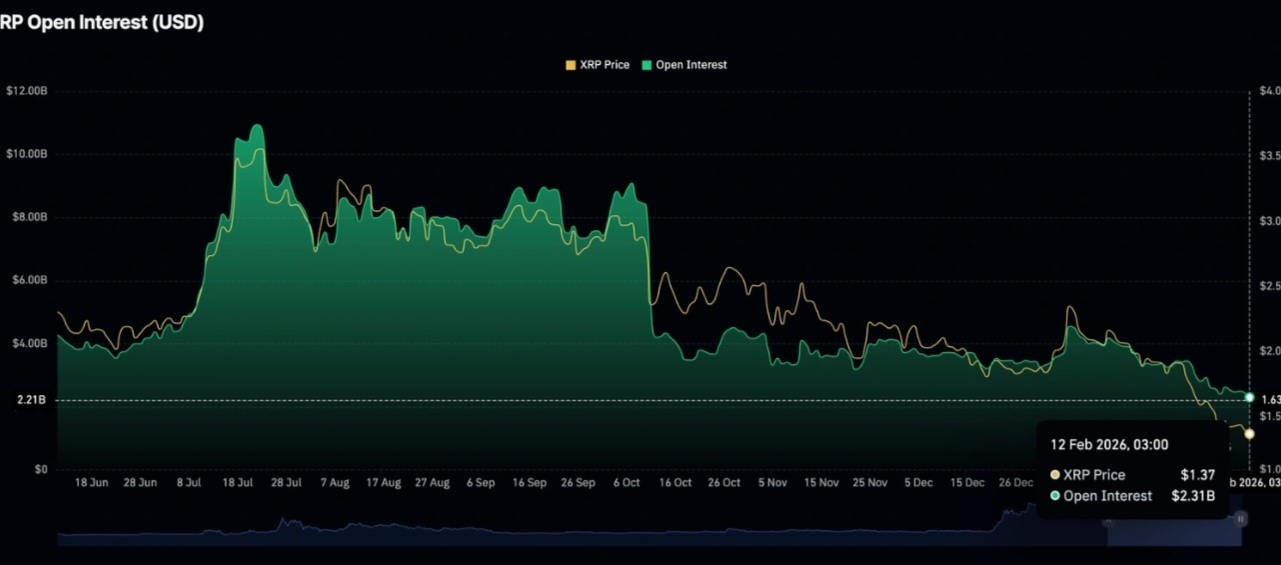Viewport: 1281px width, 565px height.
Task: Click the '$10.00B' y-axis label
Action: pos(26,154)
